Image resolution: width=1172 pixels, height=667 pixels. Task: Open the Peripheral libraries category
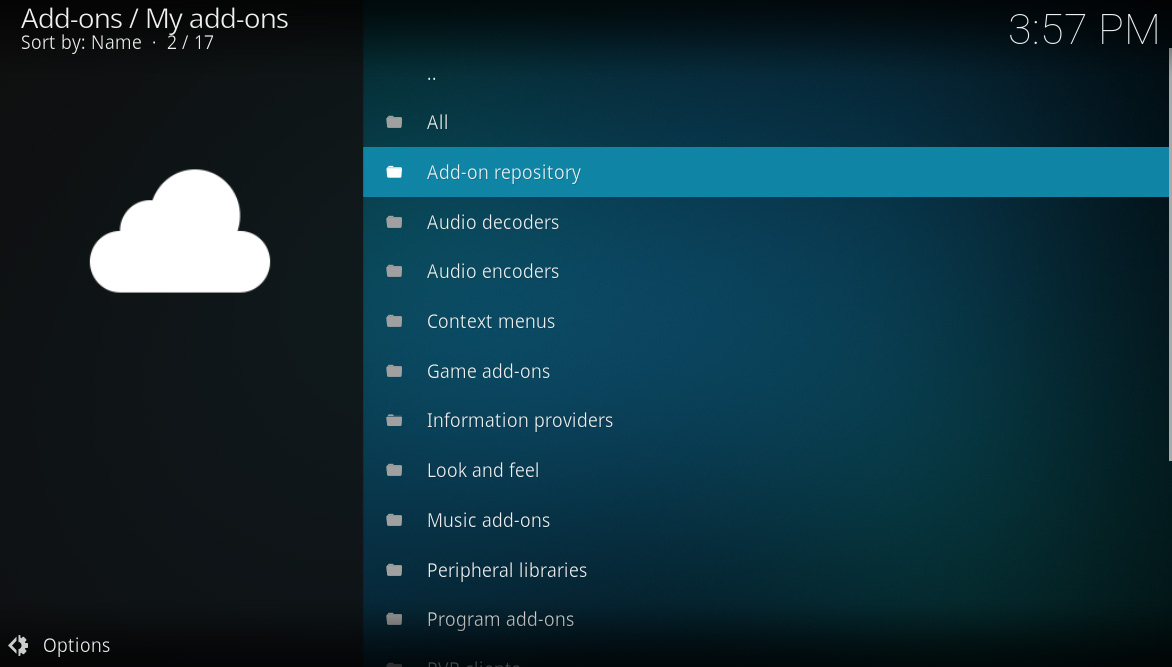pos(765,570)
